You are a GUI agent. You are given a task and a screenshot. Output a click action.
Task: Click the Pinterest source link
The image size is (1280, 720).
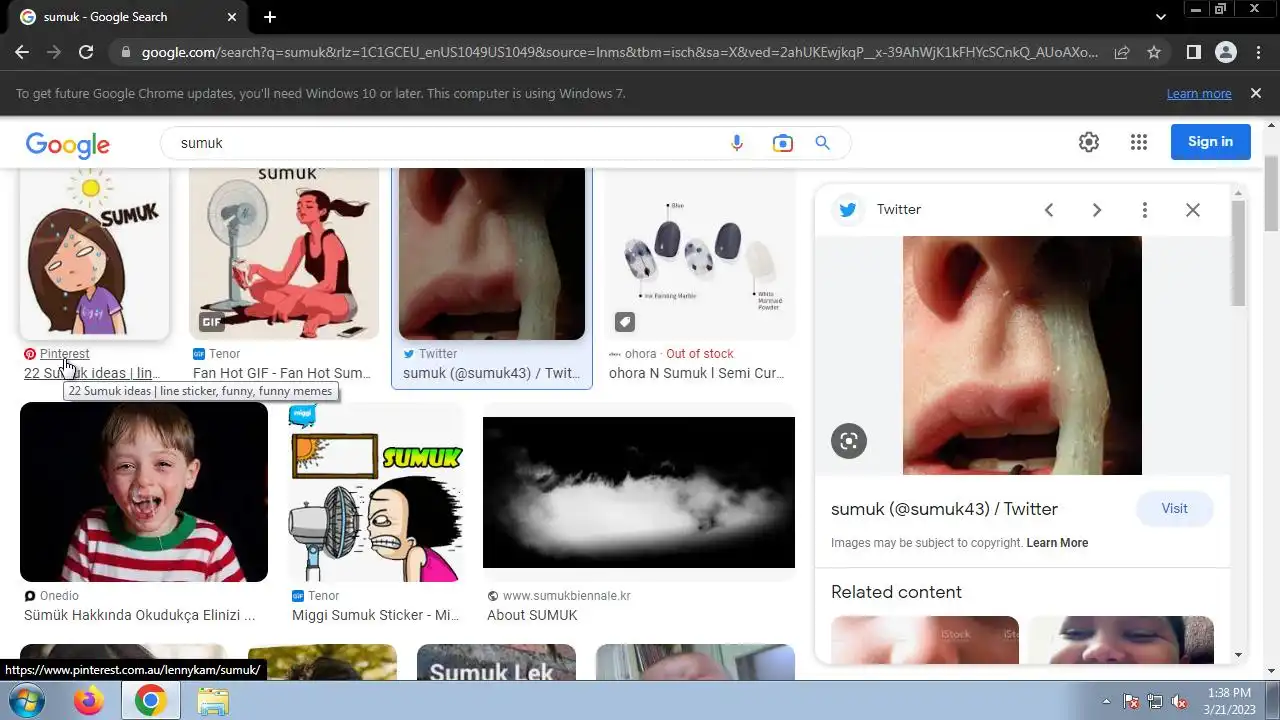tap(64, 354)
